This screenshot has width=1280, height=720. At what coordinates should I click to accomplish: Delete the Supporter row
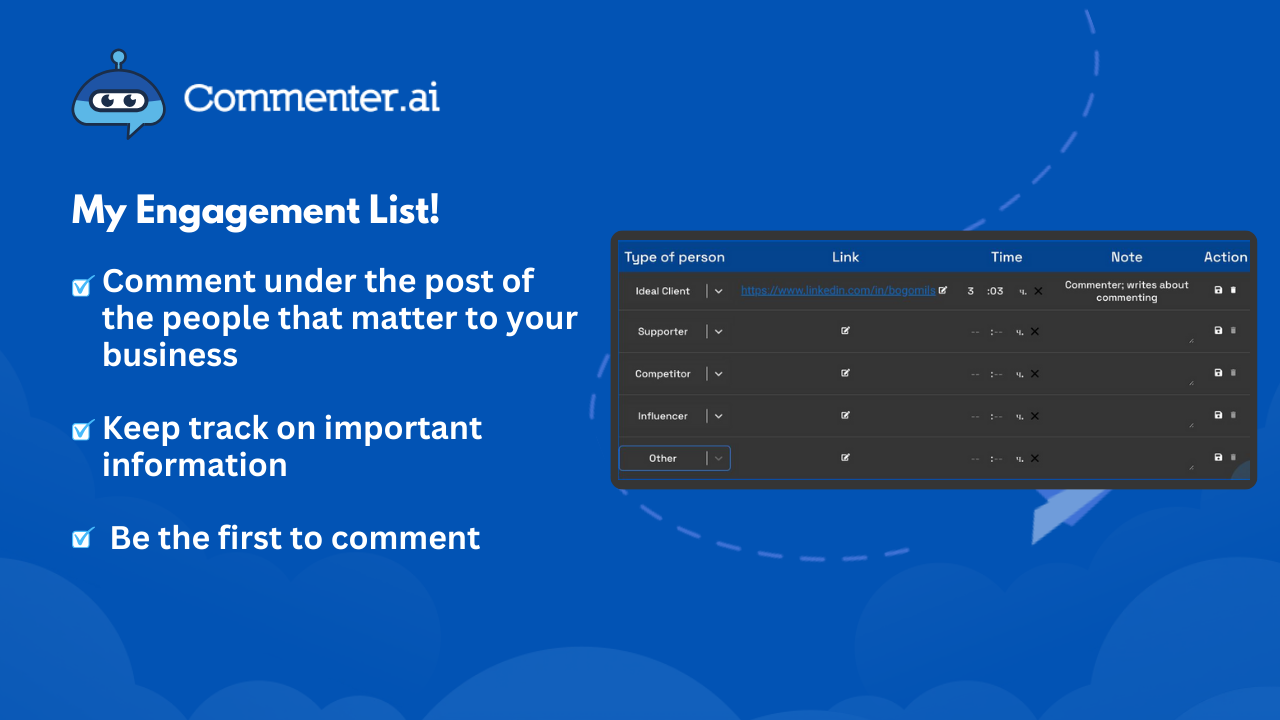1233,330
